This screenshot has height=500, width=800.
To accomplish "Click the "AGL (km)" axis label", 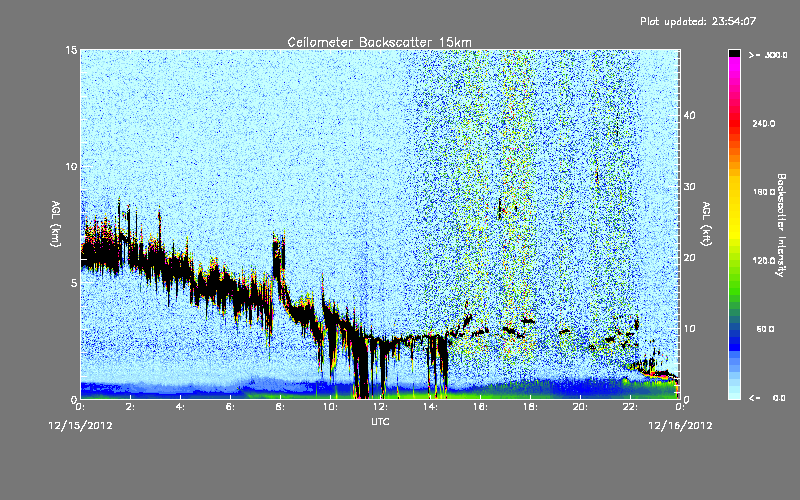I will [56, 223].
